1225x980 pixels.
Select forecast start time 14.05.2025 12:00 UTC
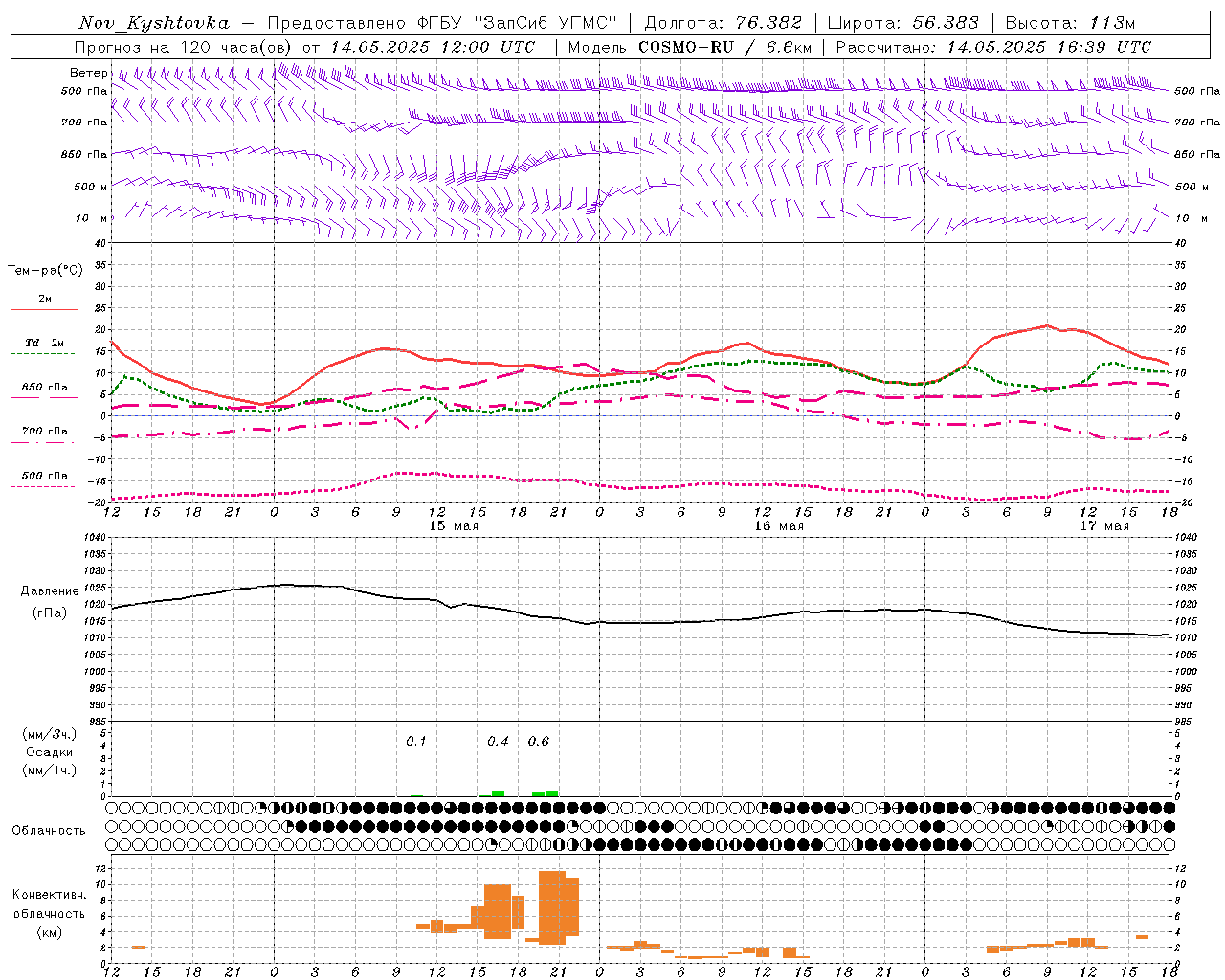(433, 47)
